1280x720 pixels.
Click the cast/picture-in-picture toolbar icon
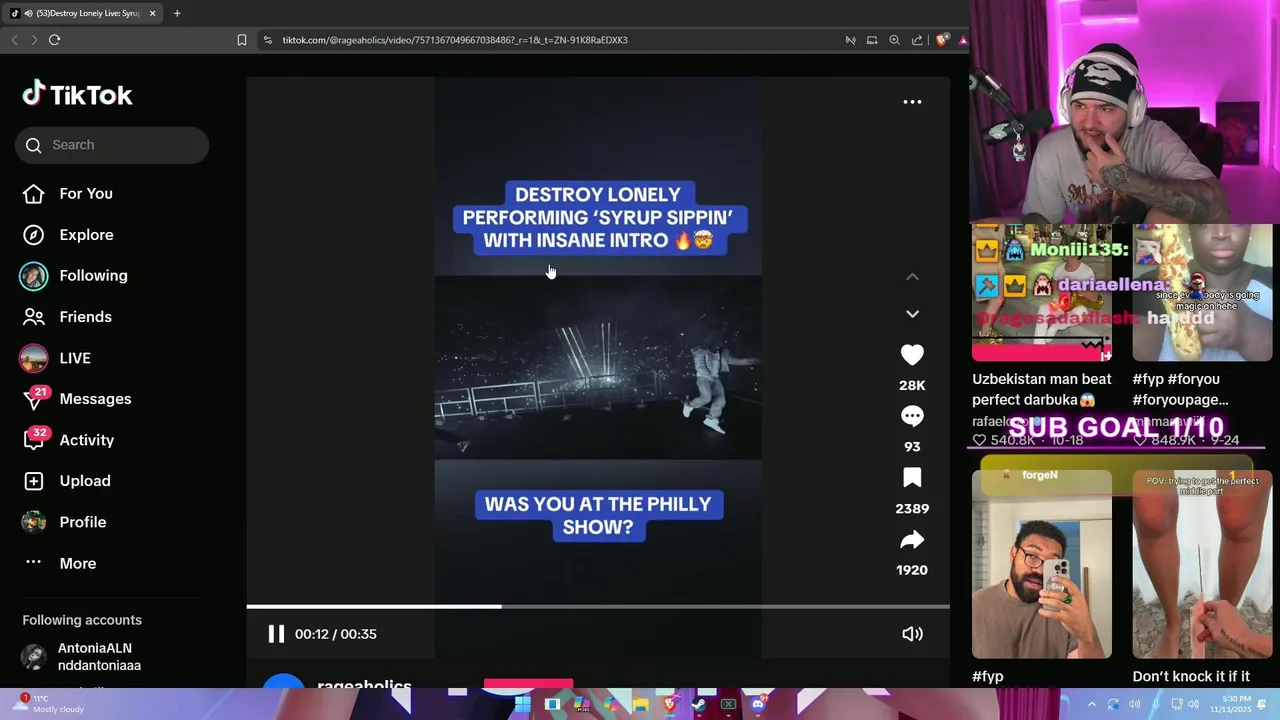pyautogui.click(x=872, y=40)
